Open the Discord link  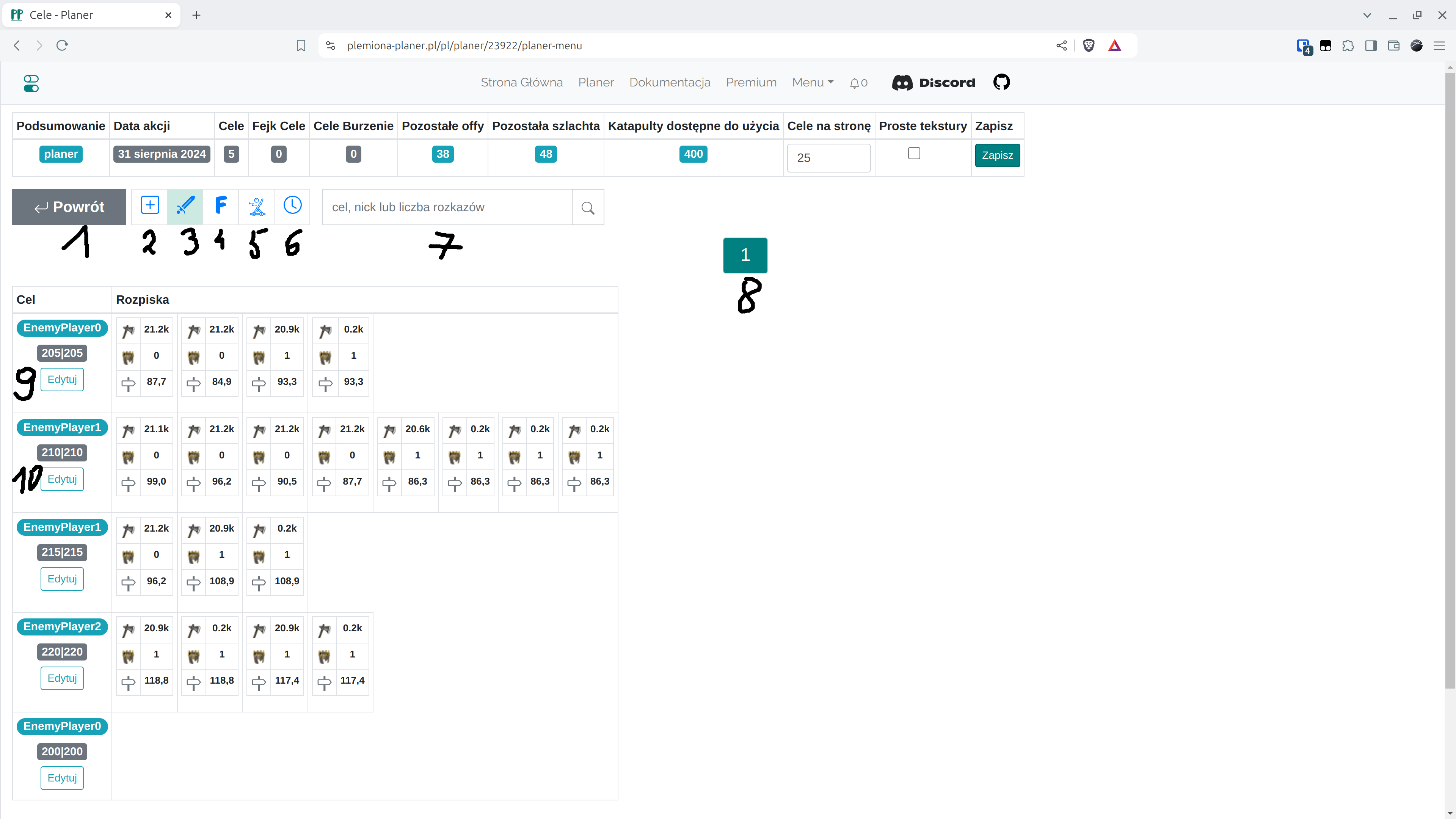click(933, 83)
